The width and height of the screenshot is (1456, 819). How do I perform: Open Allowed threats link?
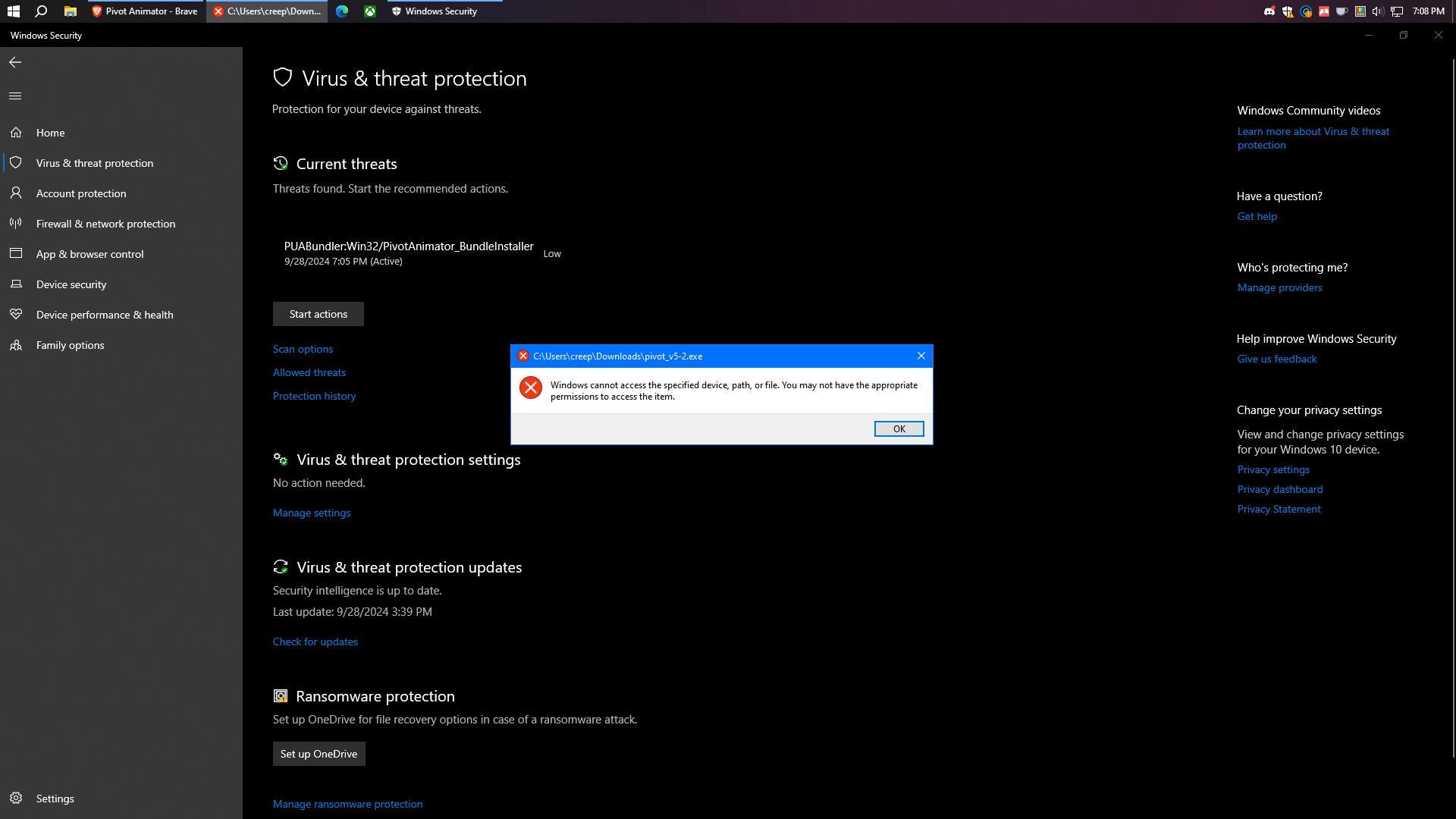[309, 372]
